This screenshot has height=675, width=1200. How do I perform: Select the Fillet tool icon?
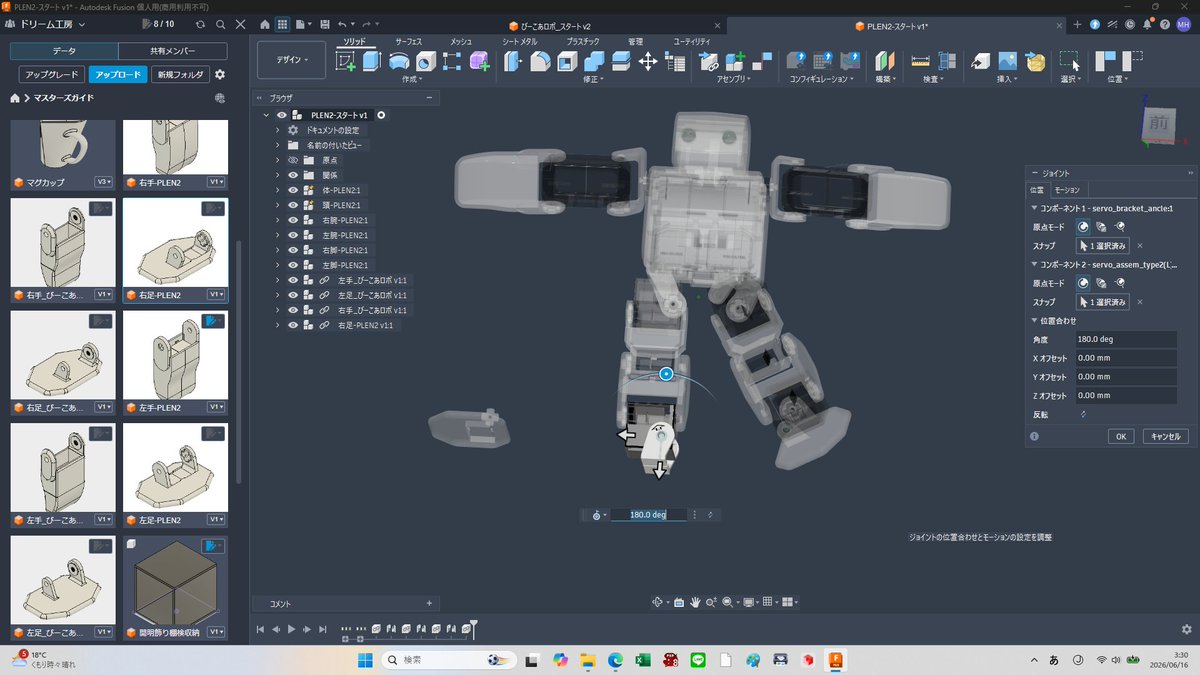(x=540, y=61)
